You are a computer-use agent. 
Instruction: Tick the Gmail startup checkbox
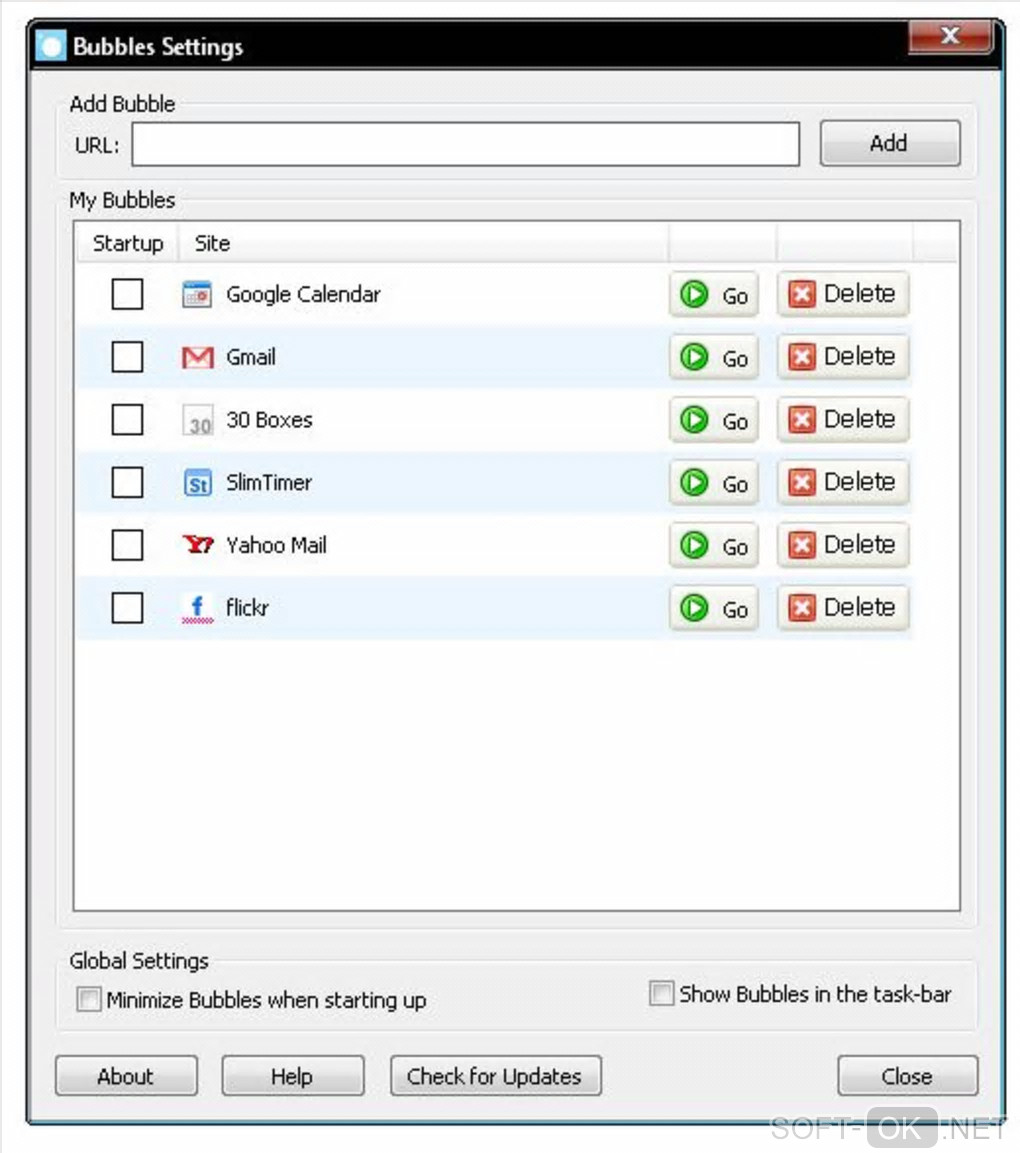point(127,357)
